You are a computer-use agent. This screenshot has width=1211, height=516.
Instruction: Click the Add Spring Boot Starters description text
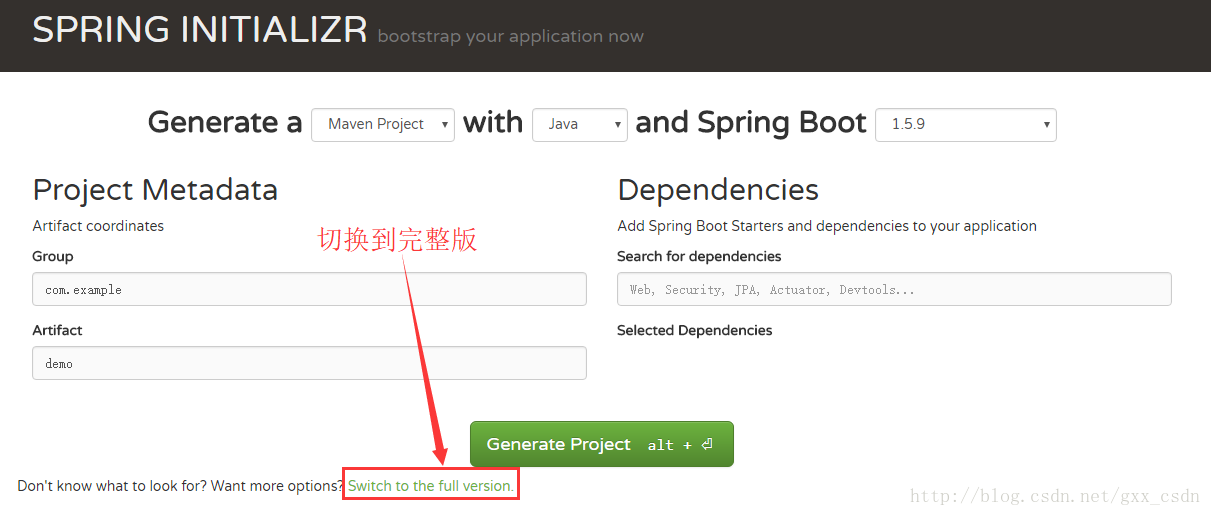827,226
